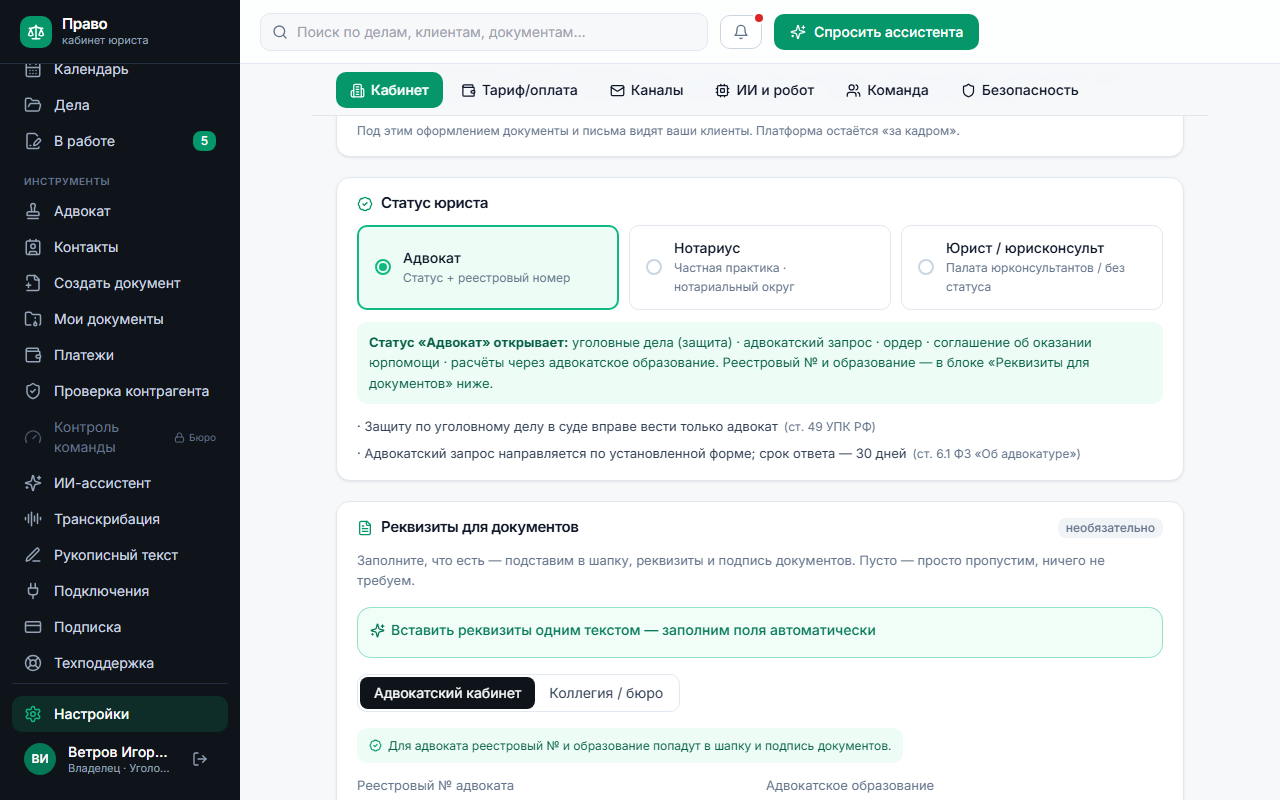Click the Календарь sidebar icon
This screenshot has height=800, width=1280.
click(x=33, y=69)
